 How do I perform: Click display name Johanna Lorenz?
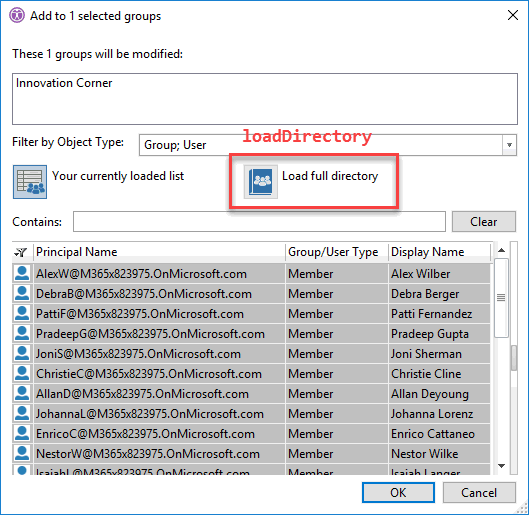(x=432, y=414)
